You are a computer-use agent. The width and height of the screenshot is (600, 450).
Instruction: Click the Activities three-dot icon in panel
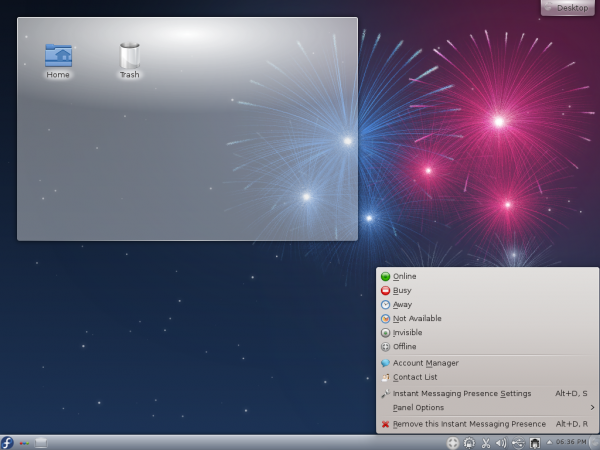pyautogui.click(x=25, y=442)
